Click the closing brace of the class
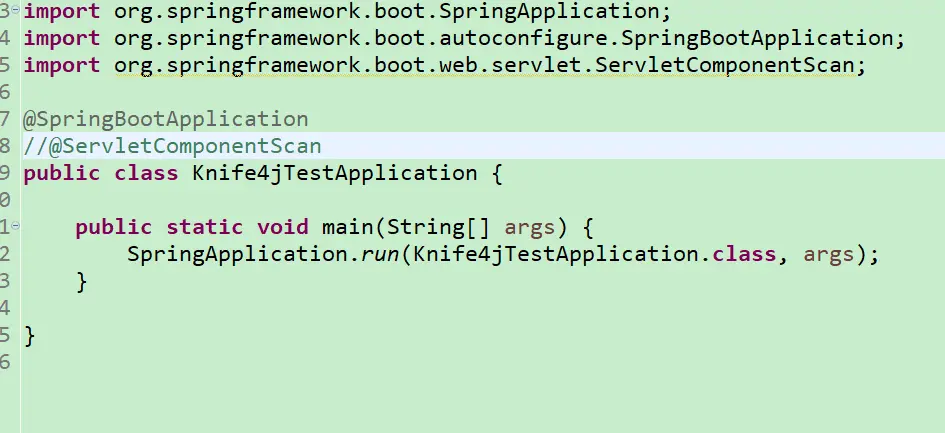This screenshot has width=945, height=433. (x=29, y=335)
